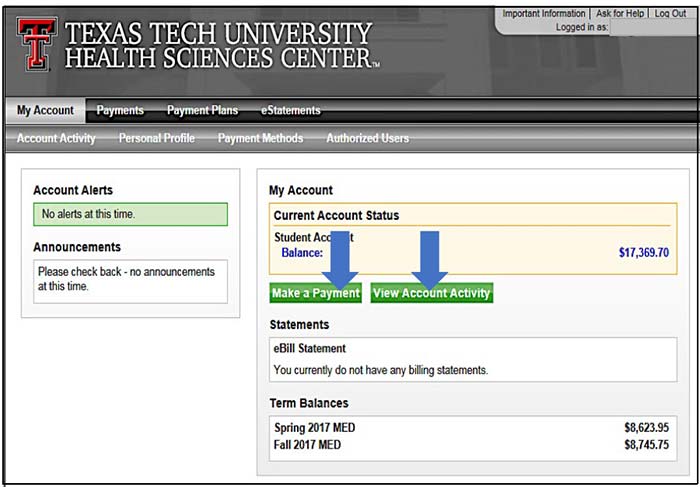
Task: Open the Personal Profile submenu item
Action: pyautogui.click(x=157, y=138)
